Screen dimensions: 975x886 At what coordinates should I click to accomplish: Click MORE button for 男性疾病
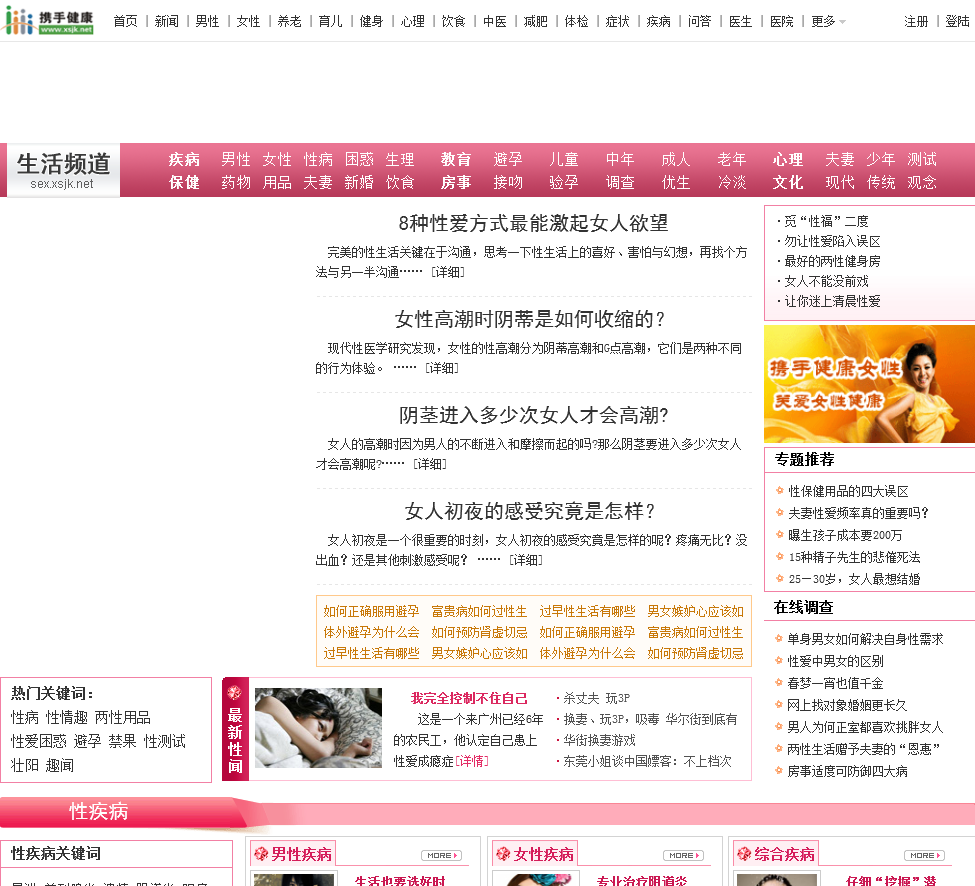pyautogui.click(x=441, y=856)
